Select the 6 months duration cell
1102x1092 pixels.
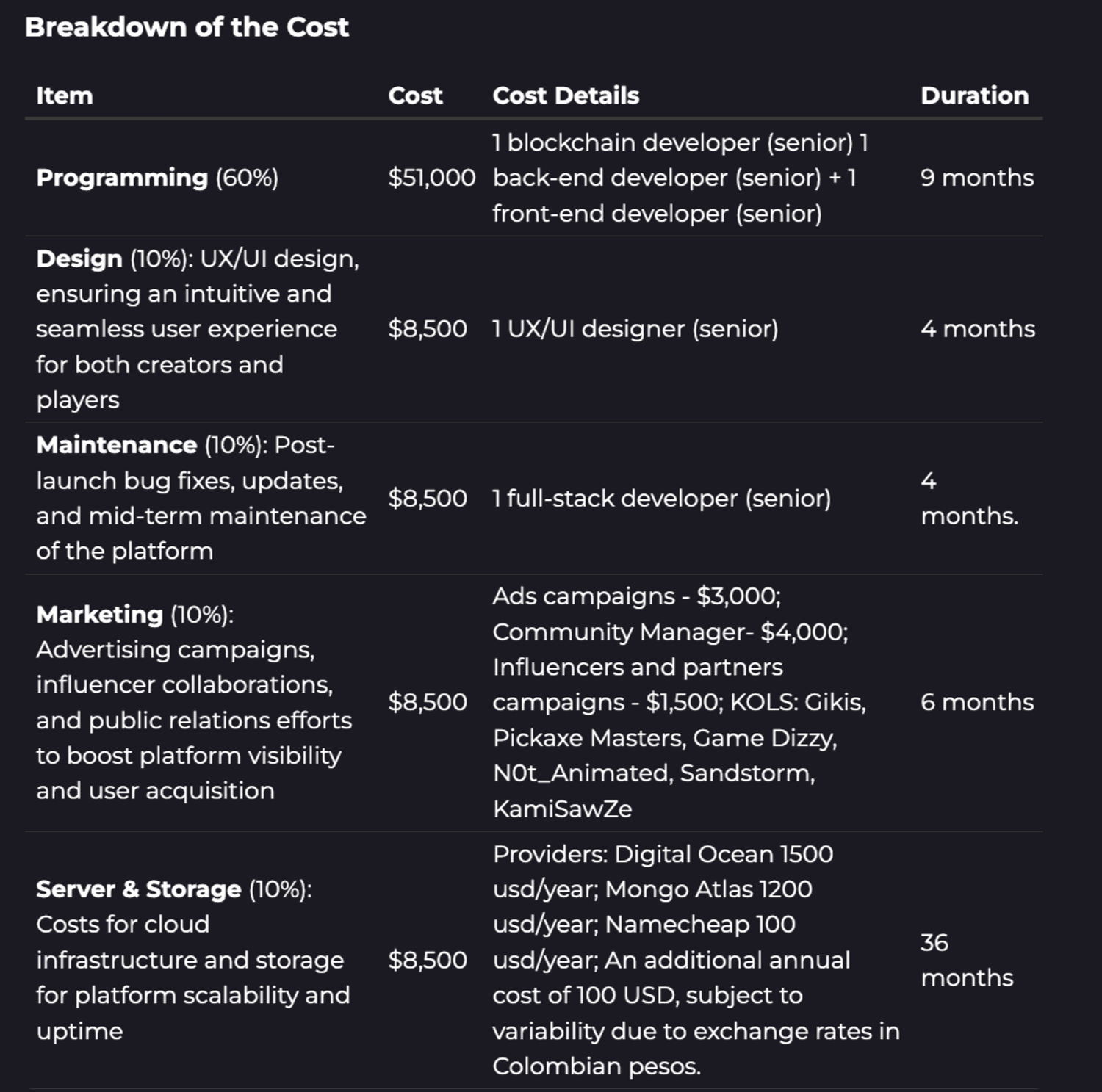[x=976, y=702]
